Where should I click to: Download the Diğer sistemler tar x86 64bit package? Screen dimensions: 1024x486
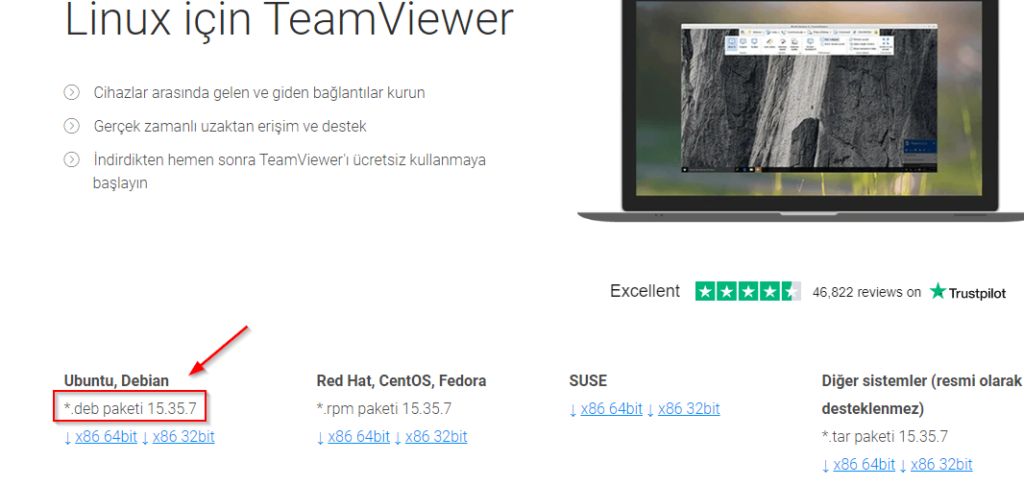pyautogui.click(x=864, y=464)
